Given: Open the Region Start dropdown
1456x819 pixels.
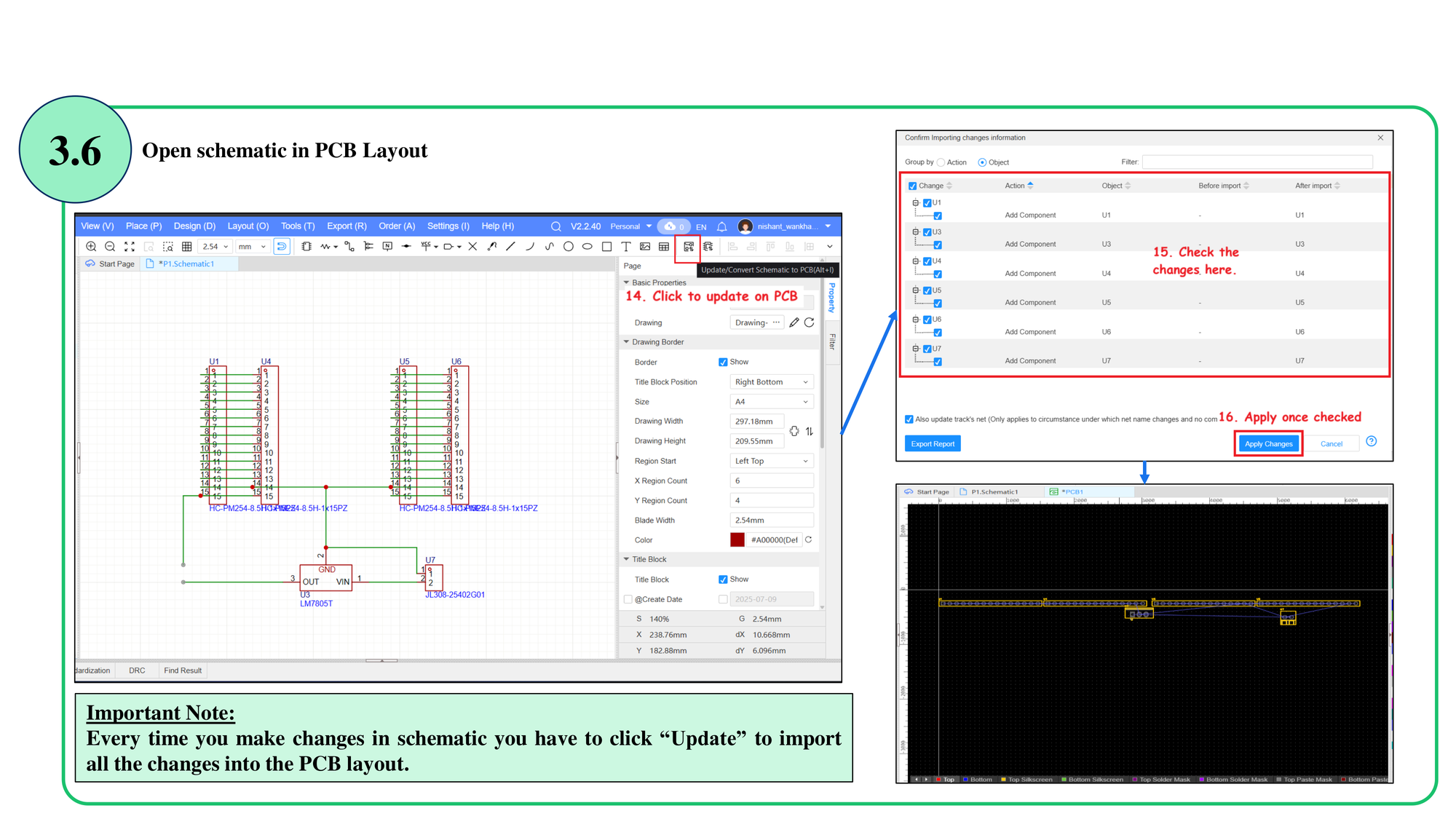Looking at the screenshot, I should (771, 461).
